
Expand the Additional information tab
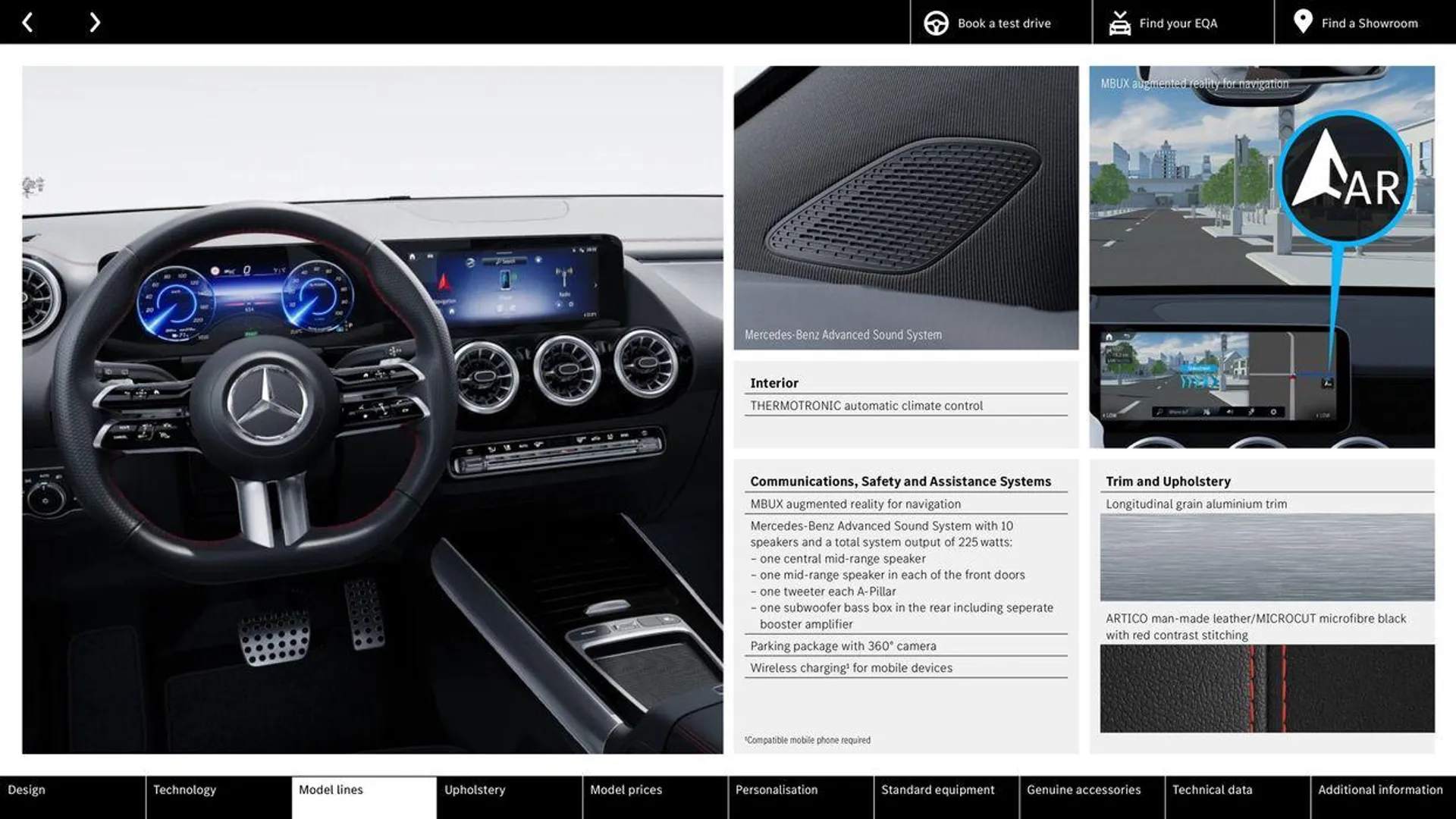[x=1383, y=790]
